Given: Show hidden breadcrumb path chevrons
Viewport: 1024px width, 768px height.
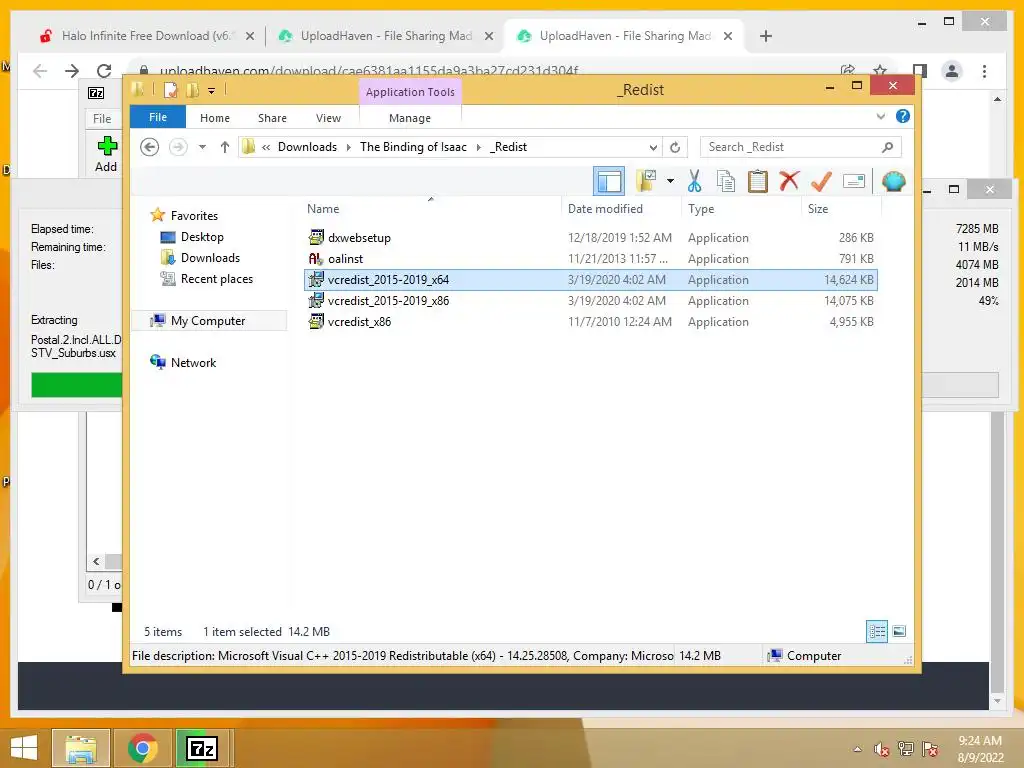Looking at the screenshot, I should (266, 147).
